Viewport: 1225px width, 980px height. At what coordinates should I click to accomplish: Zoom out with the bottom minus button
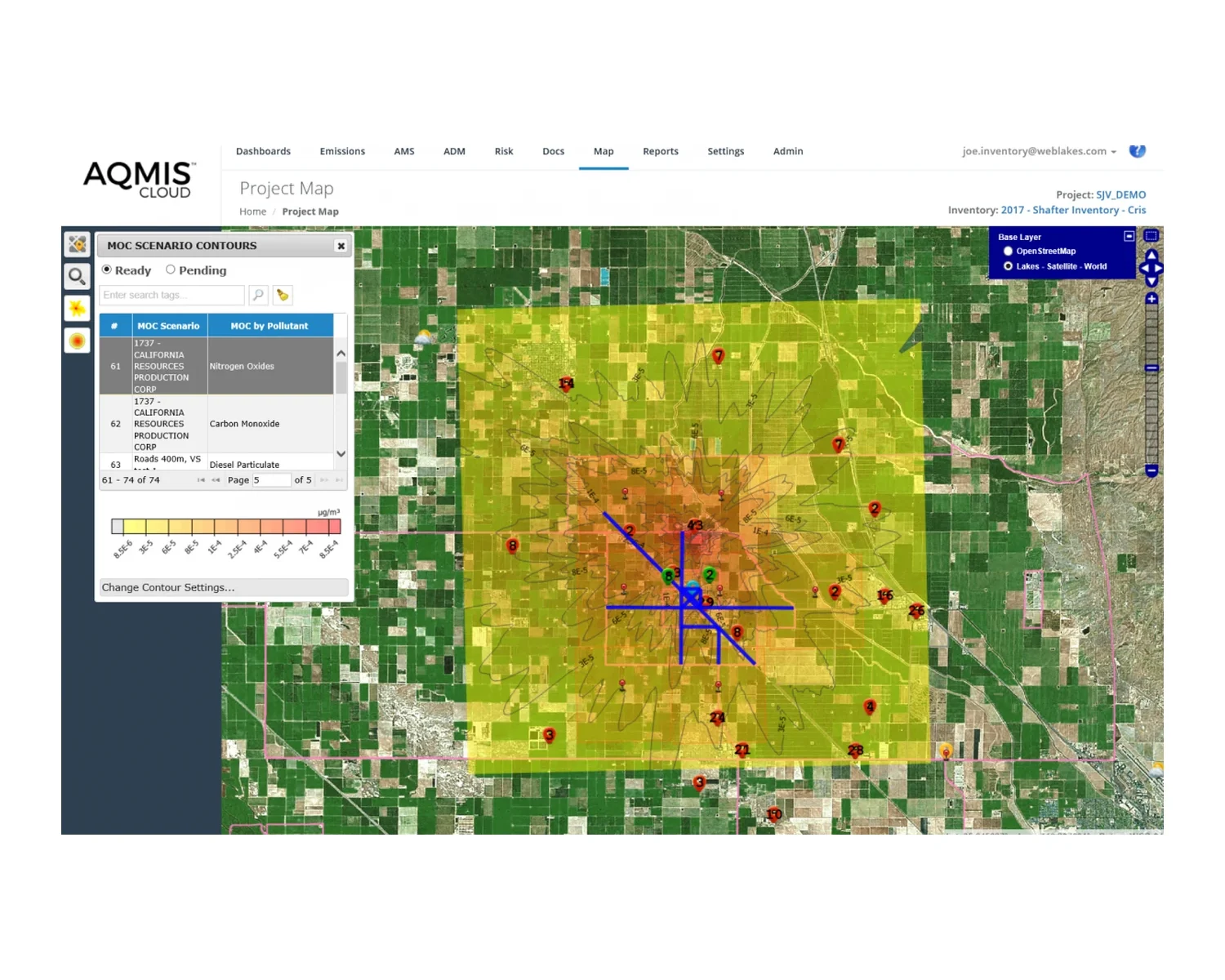point(1151,470)
